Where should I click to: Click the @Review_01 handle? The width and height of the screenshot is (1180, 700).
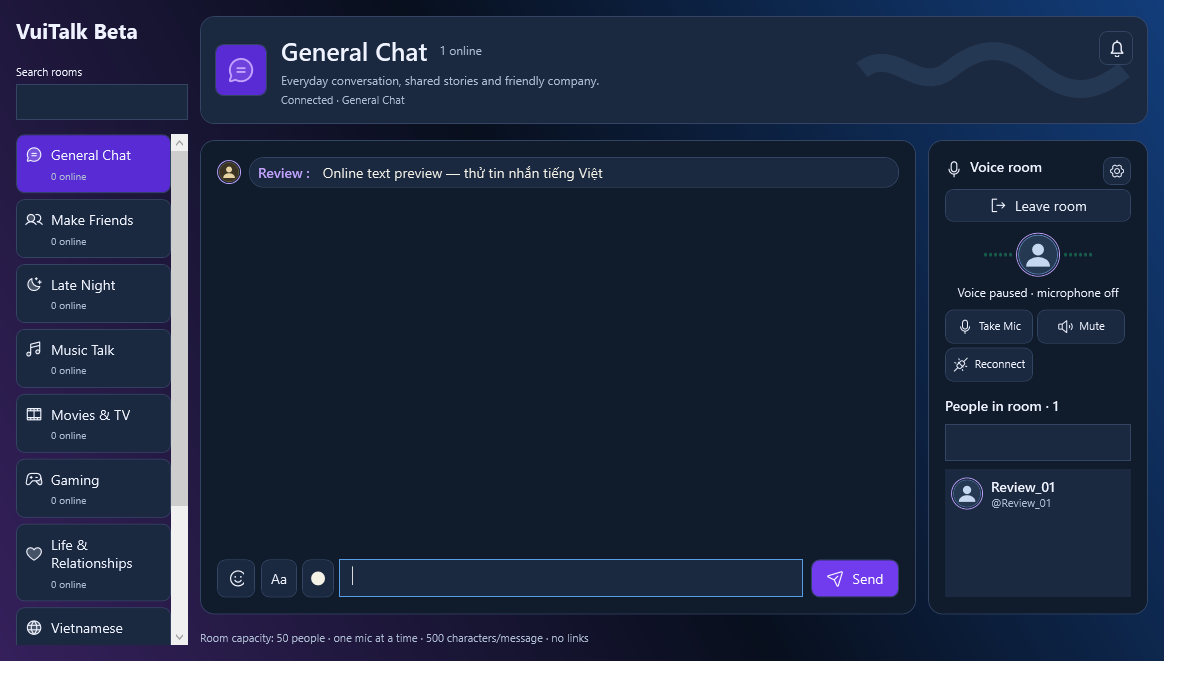coord(1021,504)
